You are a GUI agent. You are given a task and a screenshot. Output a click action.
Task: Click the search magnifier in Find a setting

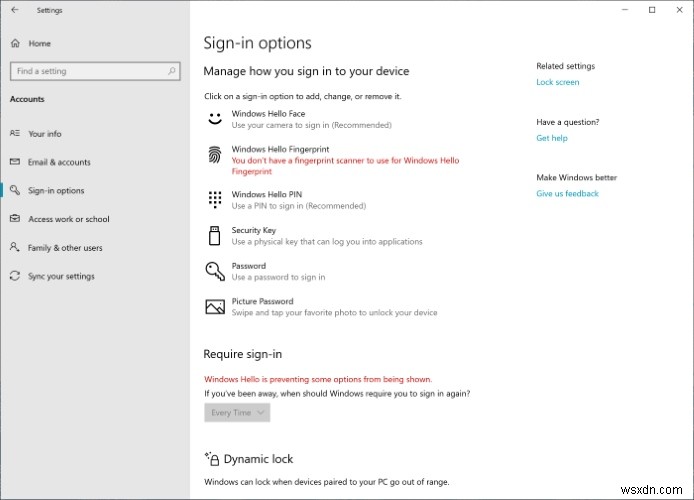172,71
